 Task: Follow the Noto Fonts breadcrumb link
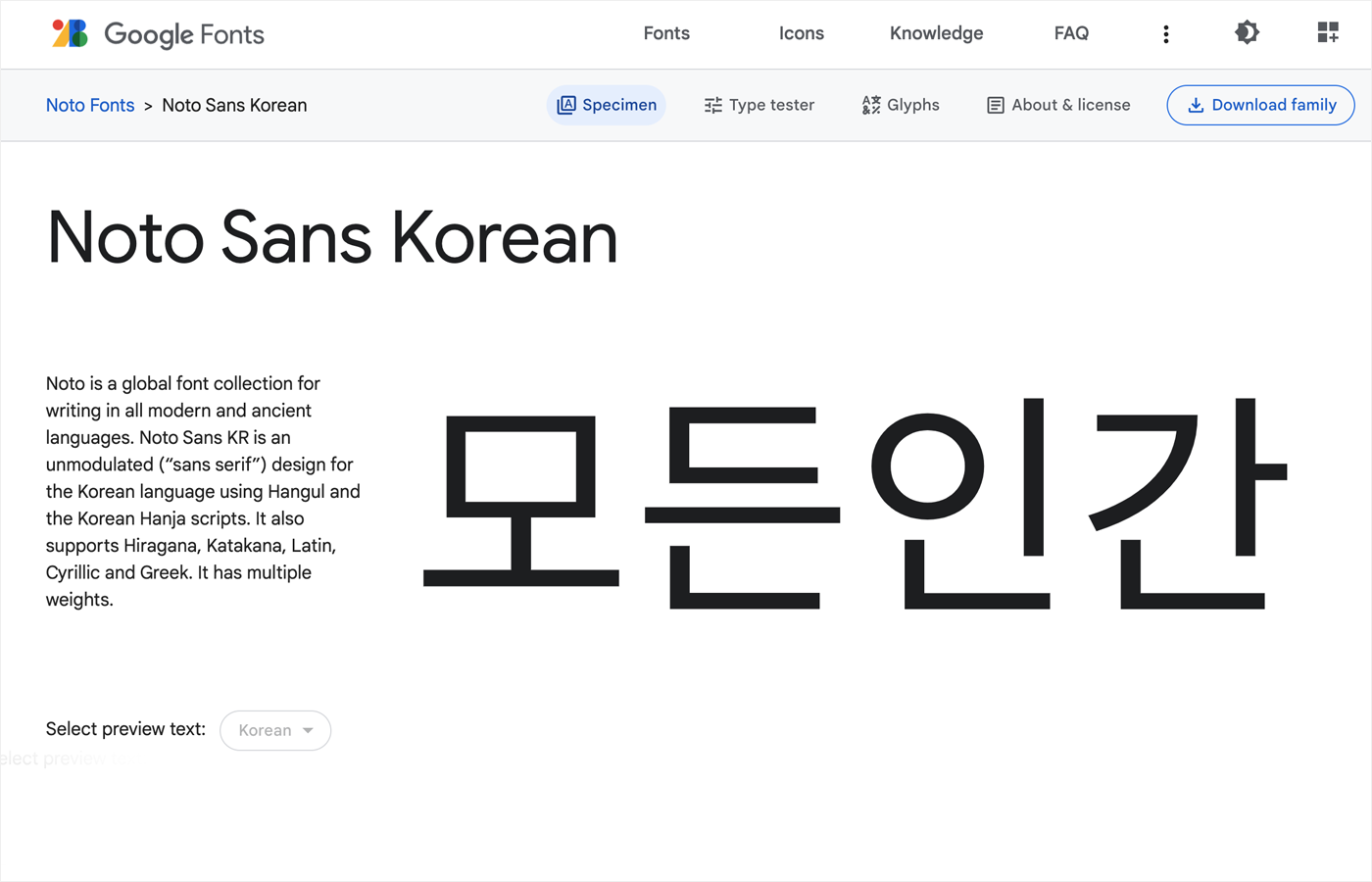[x=90, y=105]
